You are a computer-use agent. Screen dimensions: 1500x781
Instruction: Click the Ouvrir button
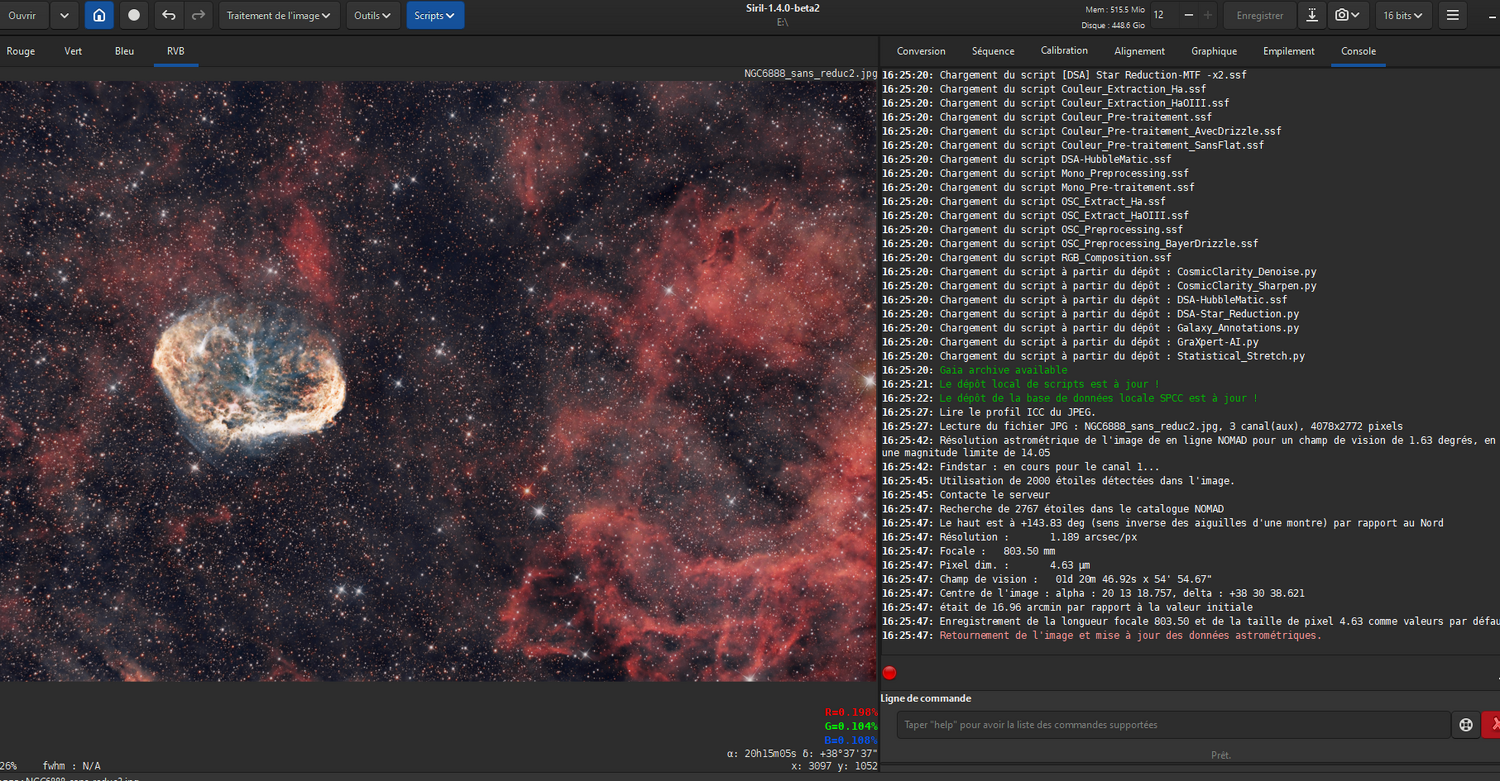(22, 15)
